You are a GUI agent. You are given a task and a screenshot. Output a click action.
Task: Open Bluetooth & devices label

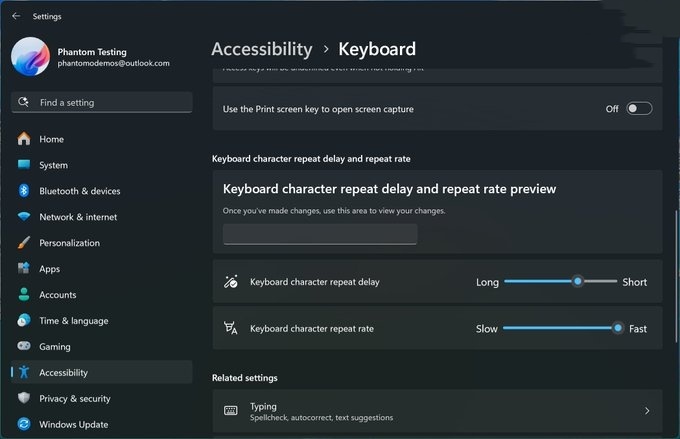80,191
